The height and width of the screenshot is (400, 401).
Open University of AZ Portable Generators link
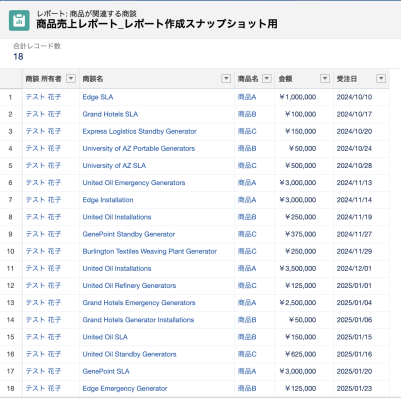[139, 149]
